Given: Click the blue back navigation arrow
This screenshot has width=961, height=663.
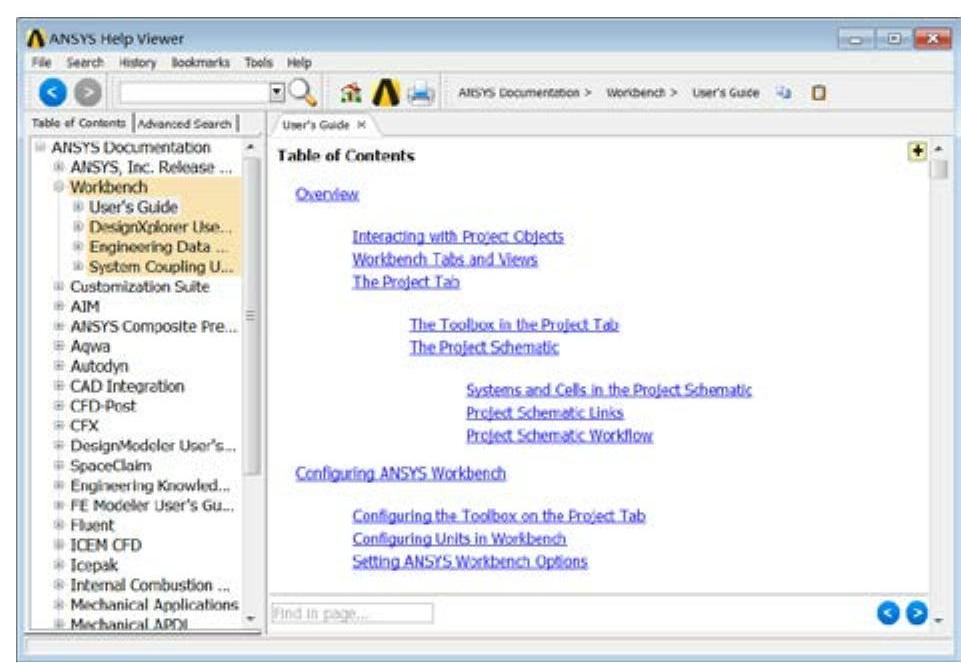Looking at the screenshot, I should [55, 93].
